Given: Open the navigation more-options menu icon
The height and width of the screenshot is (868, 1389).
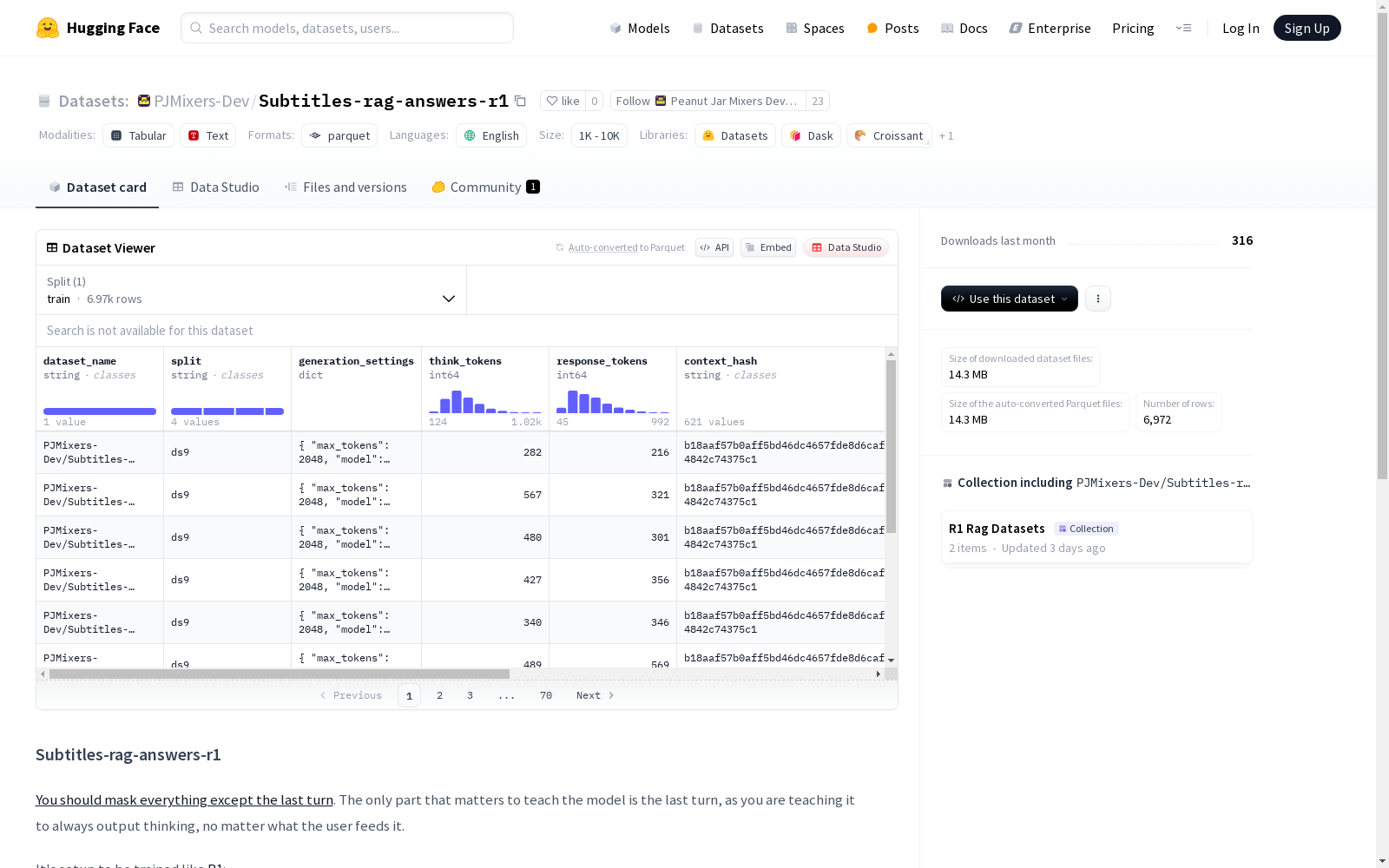Looking at the screenshot, I should coord(1183,28).
